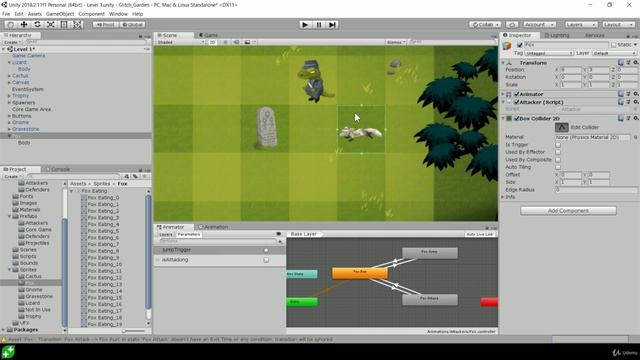Open Animator component gear menu
This screenshot has width=640, height=360.
point(636,94)
